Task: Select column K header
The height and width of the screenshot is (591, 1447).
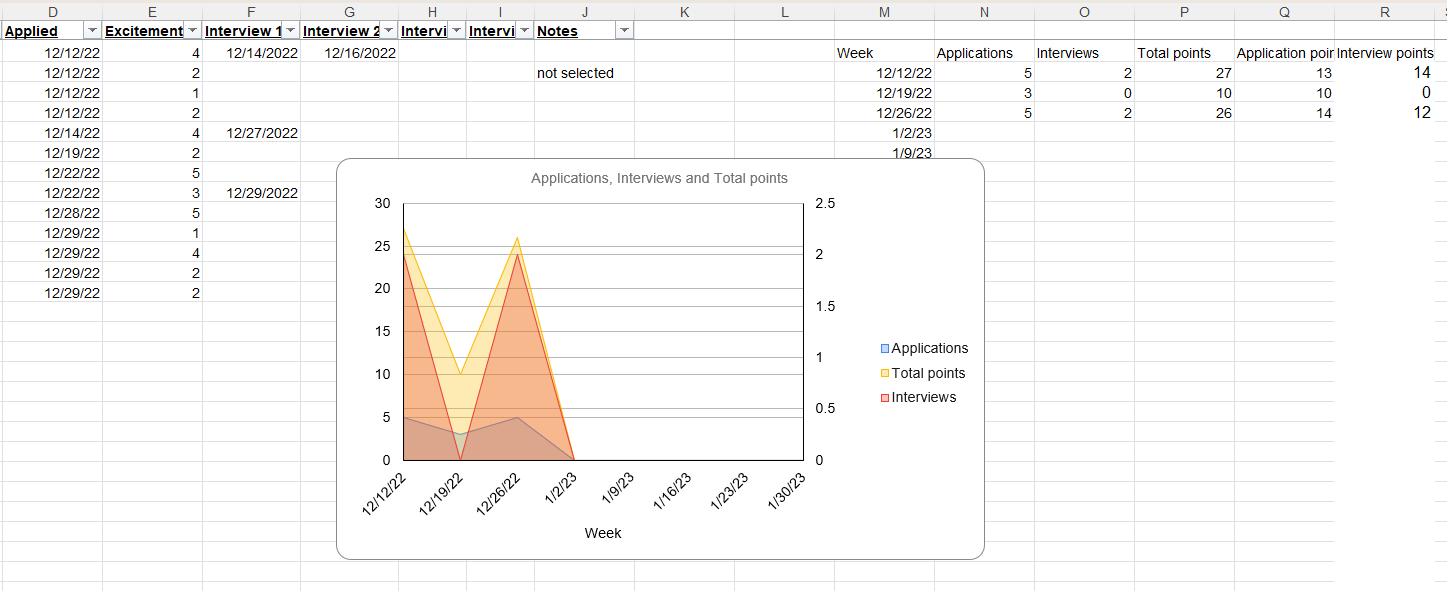Action: pyautogui.click(x=684, y=11)
